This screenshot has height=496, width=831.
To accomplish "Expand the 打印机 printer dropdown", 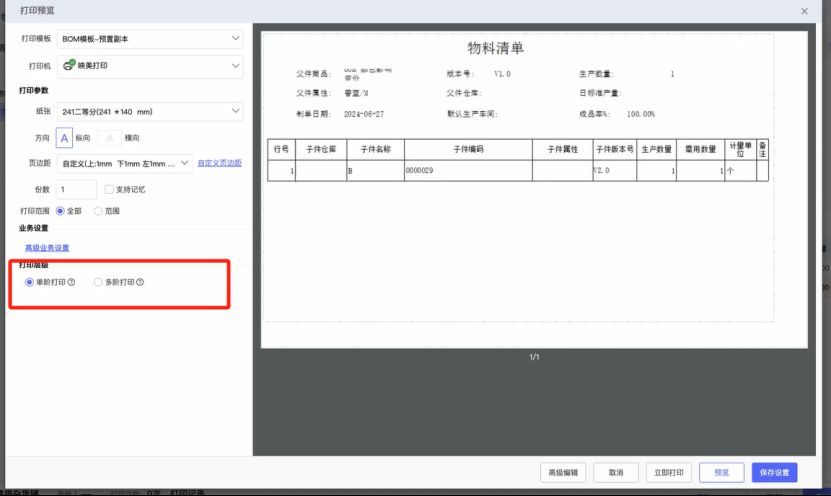I will (x=149, y=66).
